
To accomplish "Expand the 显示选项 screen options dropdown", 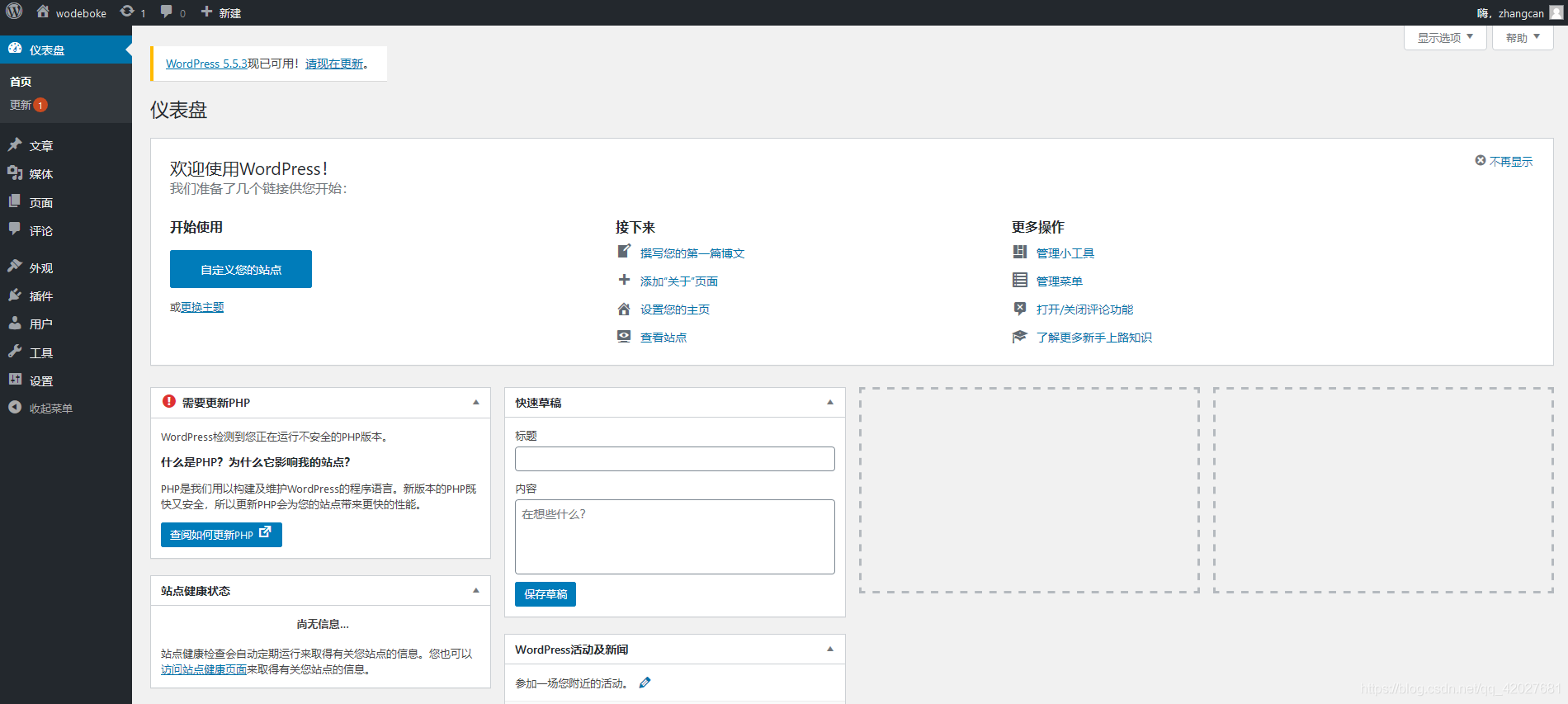I will click(1446, 37).
